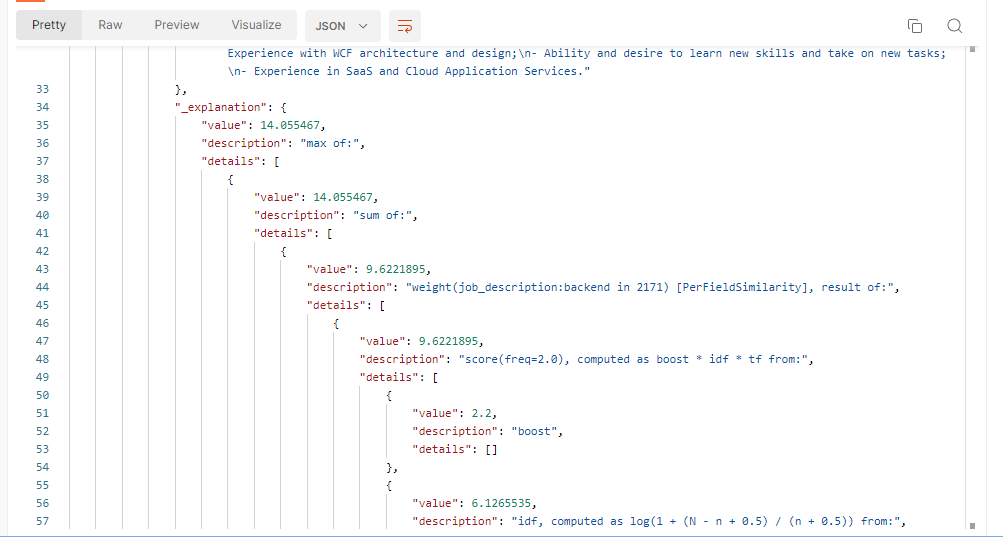Open the JSON format dropdown
Screen dimensions: 1003x539
coord(342,26)
